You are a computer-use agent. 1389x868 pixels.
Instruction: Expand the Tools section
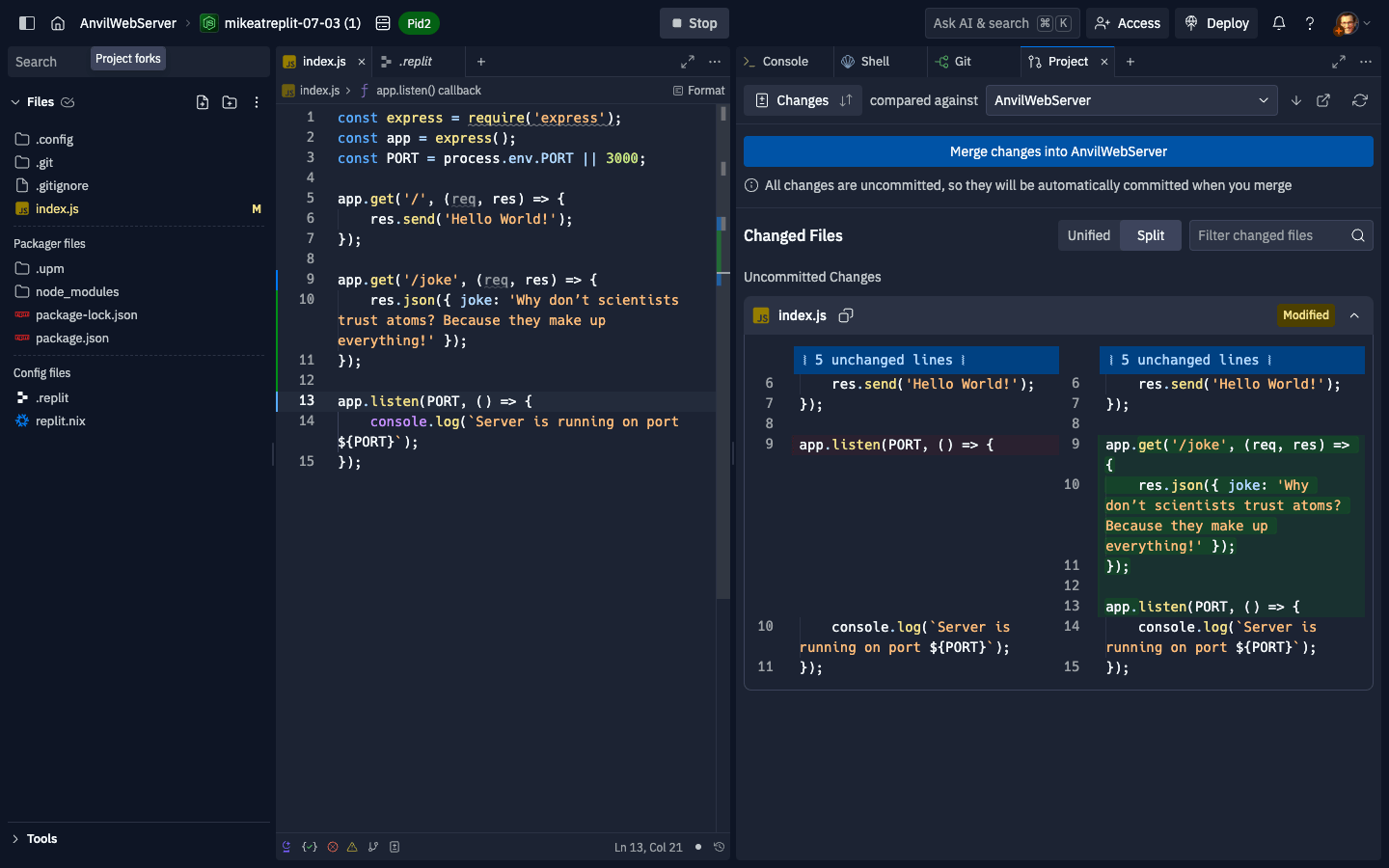click(x=139, y=839)
